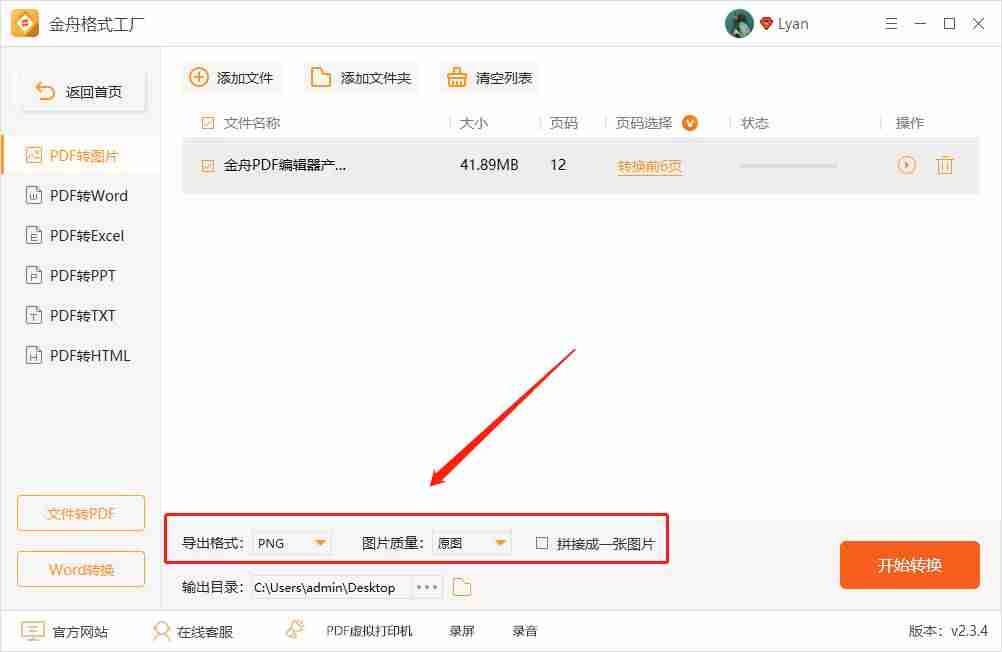
Task: Open 在线客服 support link
Action: tap(204, 632)
